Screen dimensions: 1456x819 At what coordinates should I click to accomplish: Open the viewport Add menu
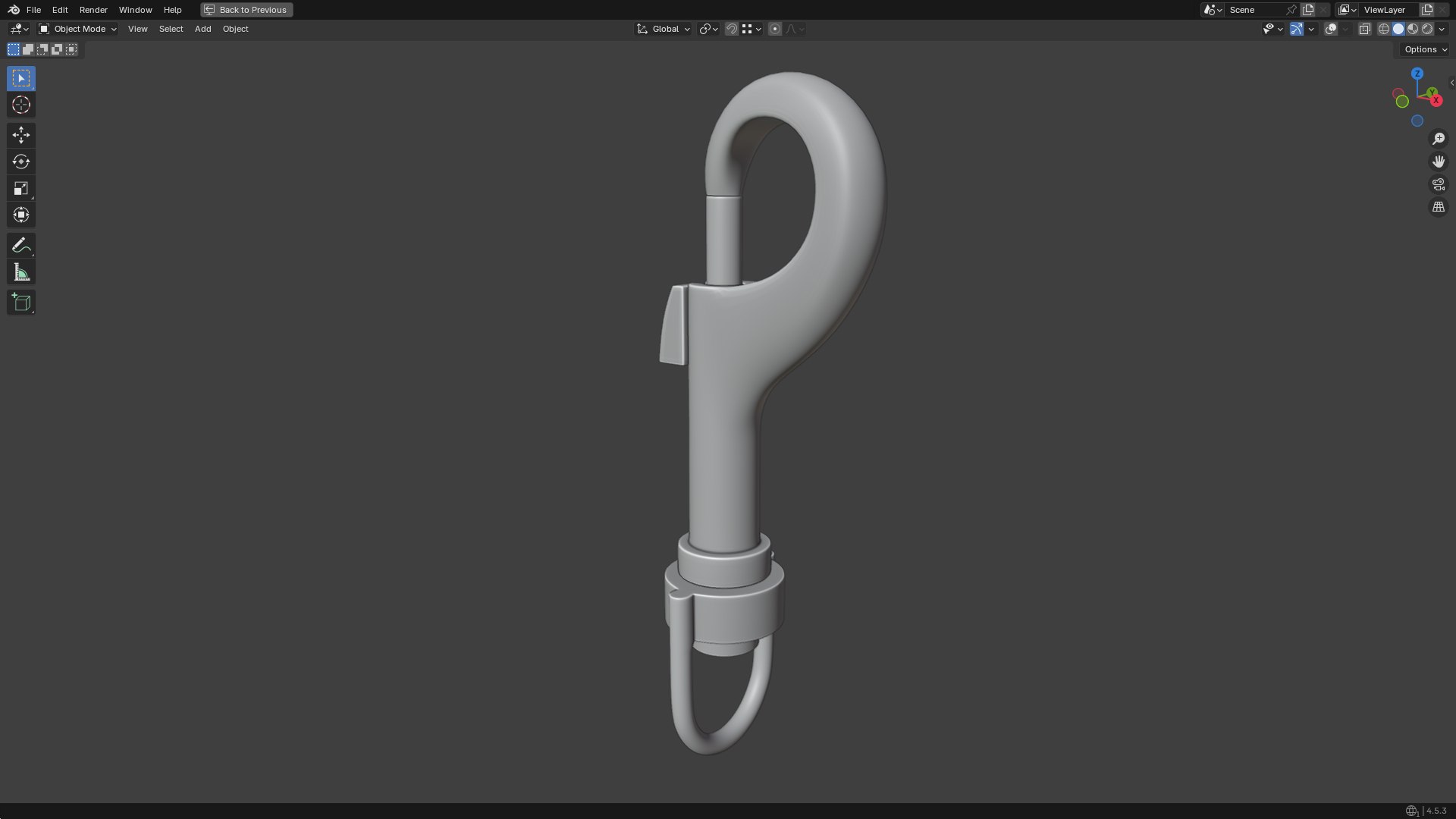[x=202, y=29]
